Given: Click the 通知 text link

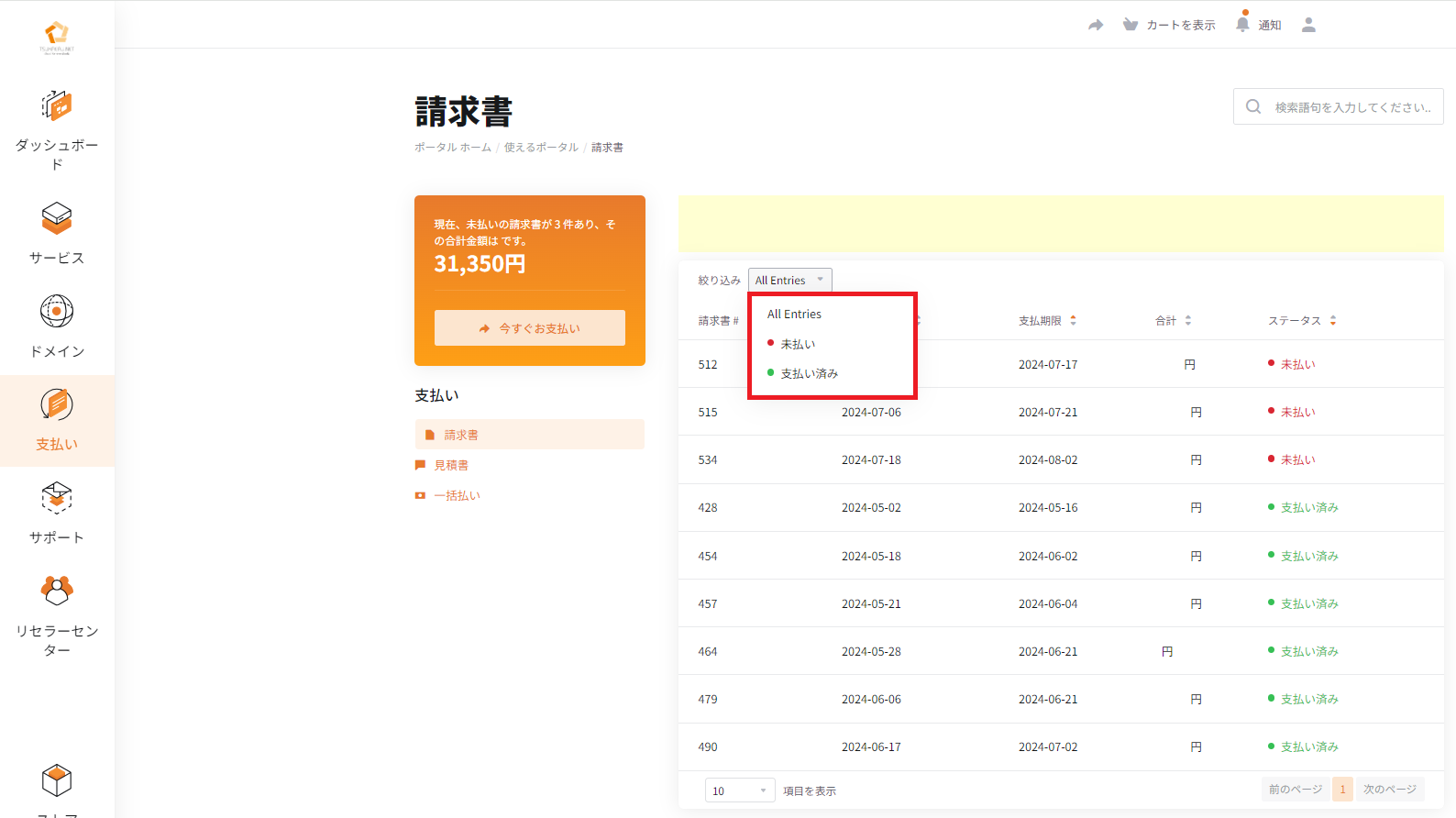Looking at the screenshot, I should [1270, 25].
